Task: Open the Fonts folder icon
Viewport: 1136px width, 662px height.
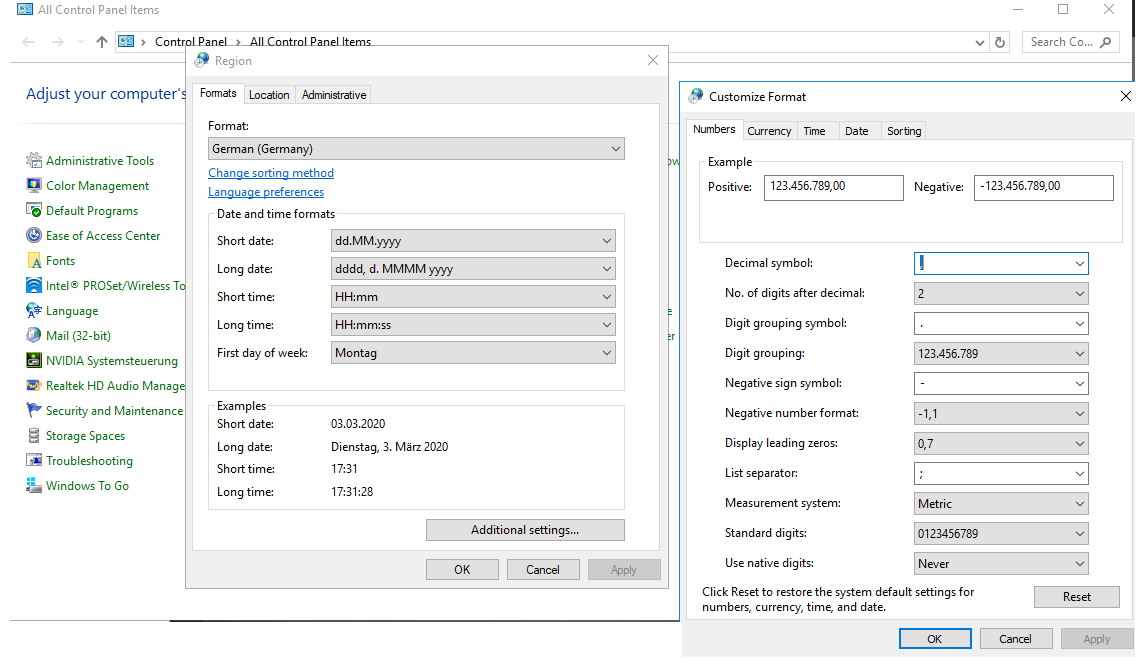Action: [x=35, y=261]
